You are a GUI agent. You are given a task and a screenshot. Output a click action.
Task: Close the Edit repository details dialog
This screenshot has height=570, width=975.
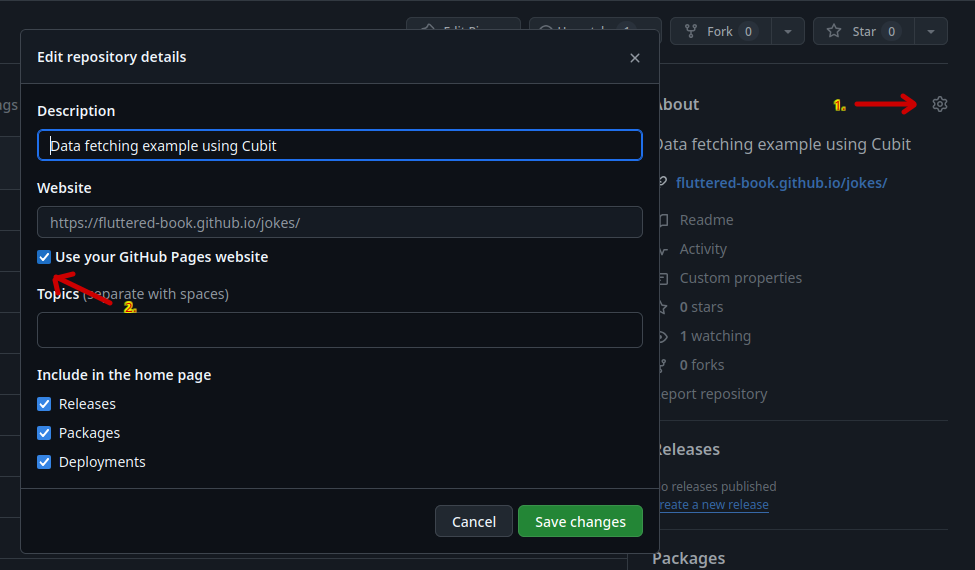click(634, 58)
